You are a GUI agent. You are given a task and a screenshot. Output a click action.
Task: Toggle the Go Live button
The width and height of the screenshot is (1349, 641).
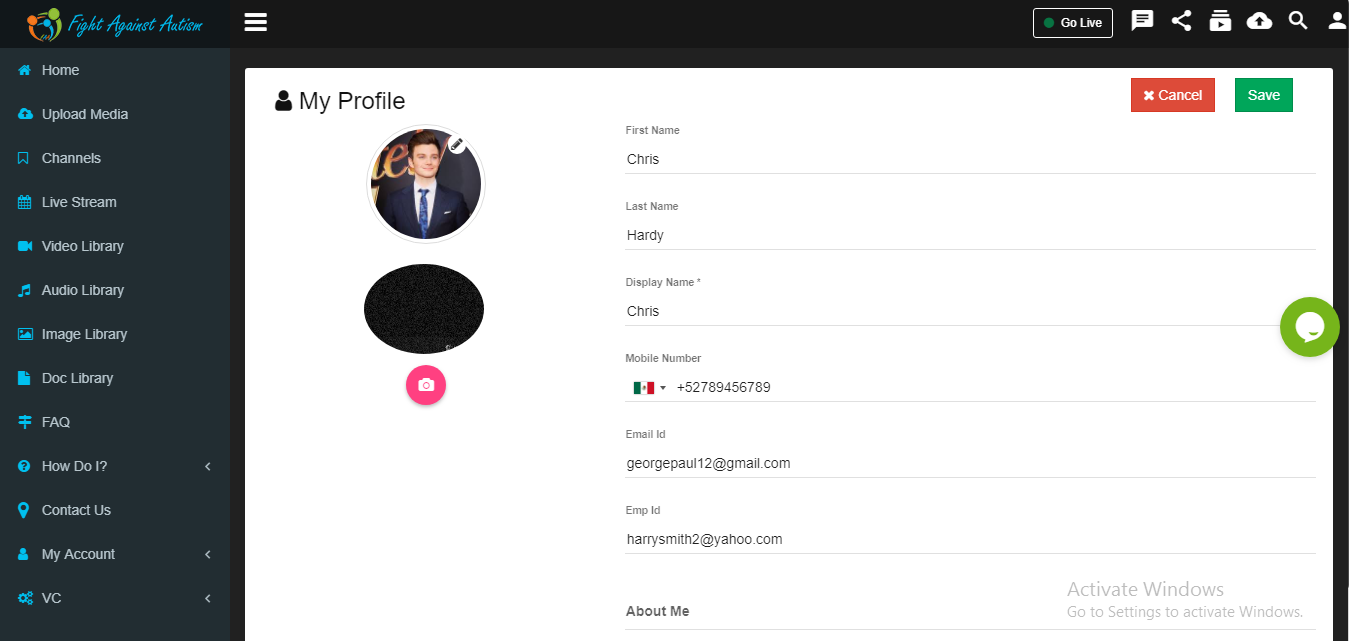tap(1073, 22)
